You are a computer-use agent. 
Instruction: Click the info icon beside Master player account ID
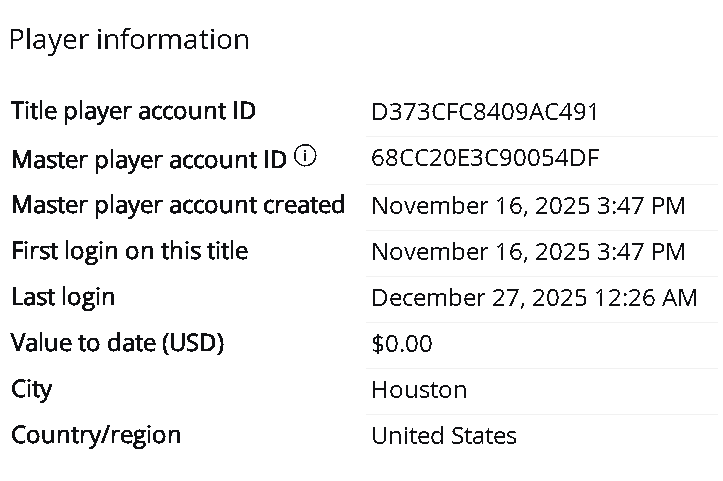coord(306,157)
